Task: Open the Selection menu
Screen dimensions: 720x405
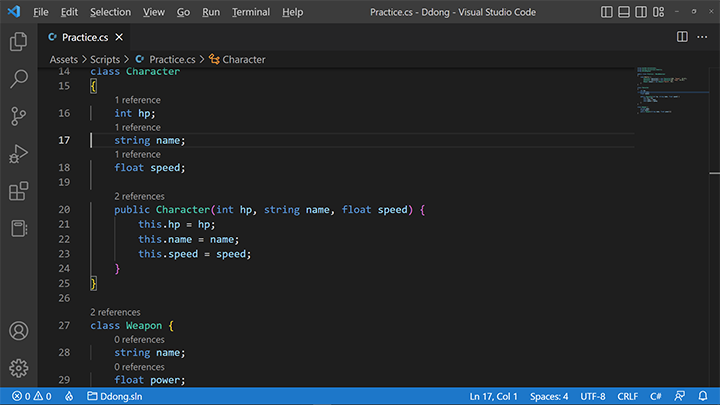Action: point(110,12)
